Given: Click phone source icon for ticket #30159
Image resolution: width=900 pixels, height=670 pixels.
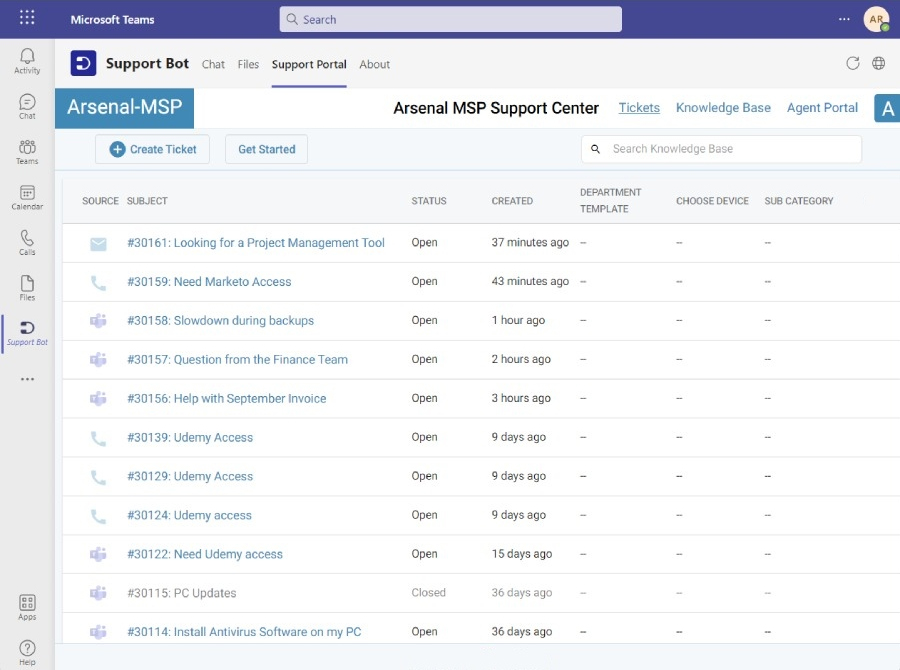Looking at the screenshot, I should (x=98, y=283).
